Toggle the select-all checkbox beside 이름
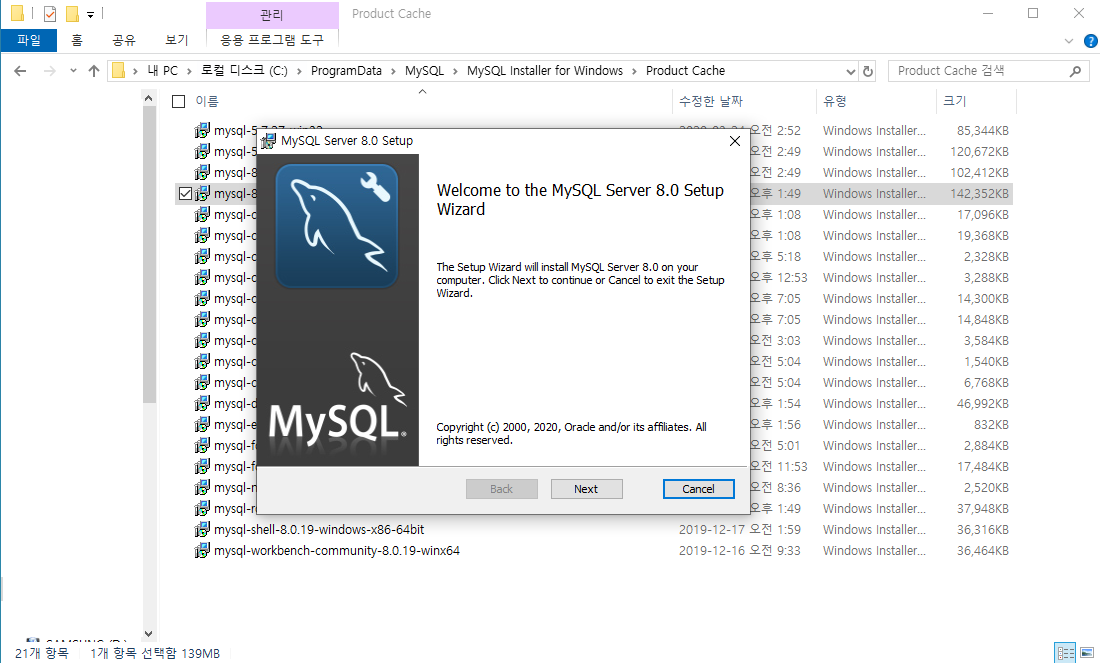This screenshot has width=1100, height=663. click(x=179, y=102)
